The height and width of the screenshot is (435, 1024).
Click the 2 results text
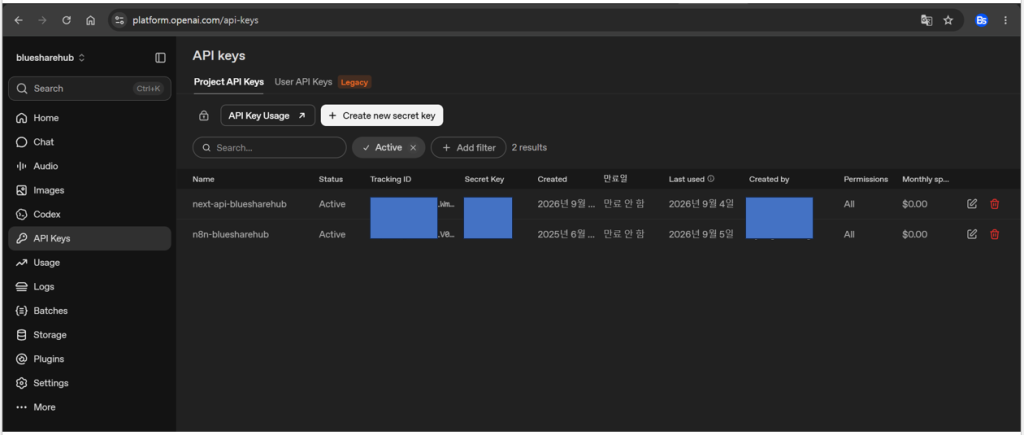[x=529, y=148]
